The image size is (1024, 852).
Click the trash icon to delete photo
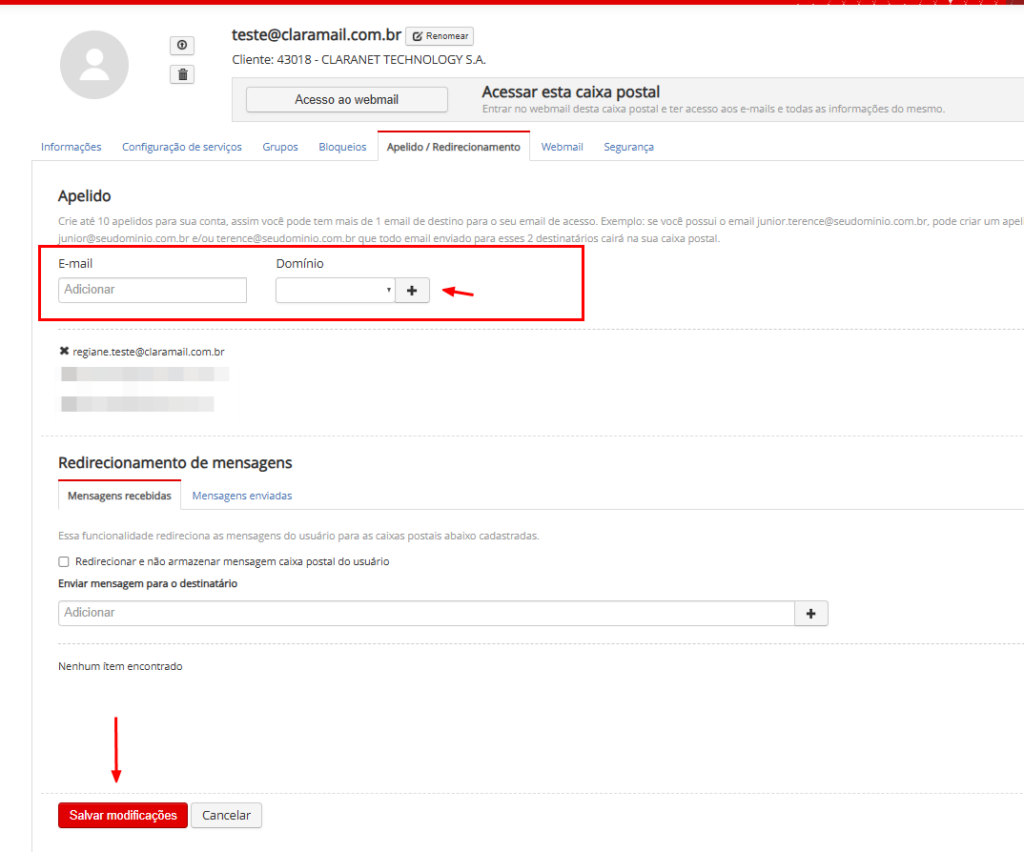click(x=182, y=74)
